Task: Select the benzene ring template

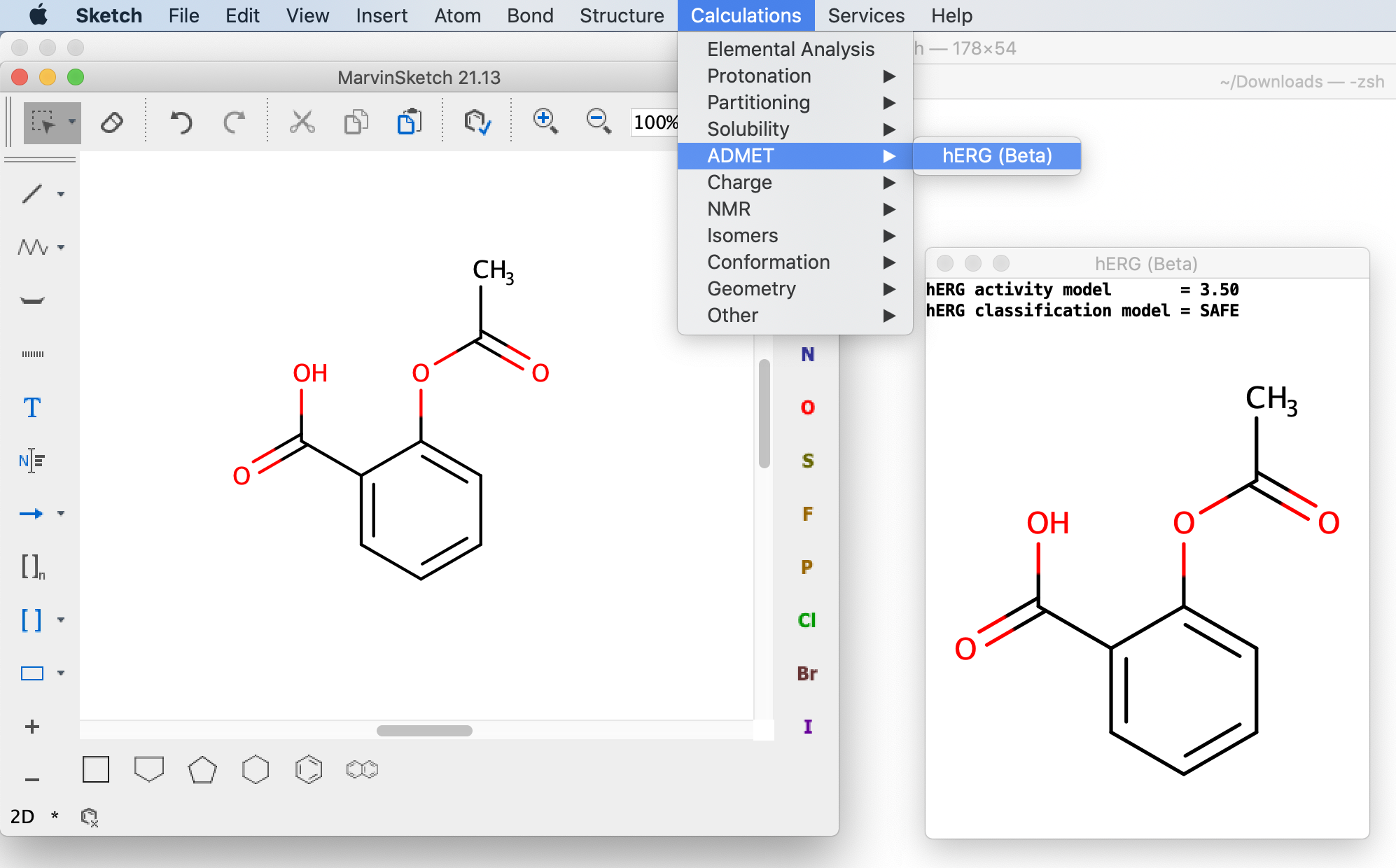Action: coord(309,769)
